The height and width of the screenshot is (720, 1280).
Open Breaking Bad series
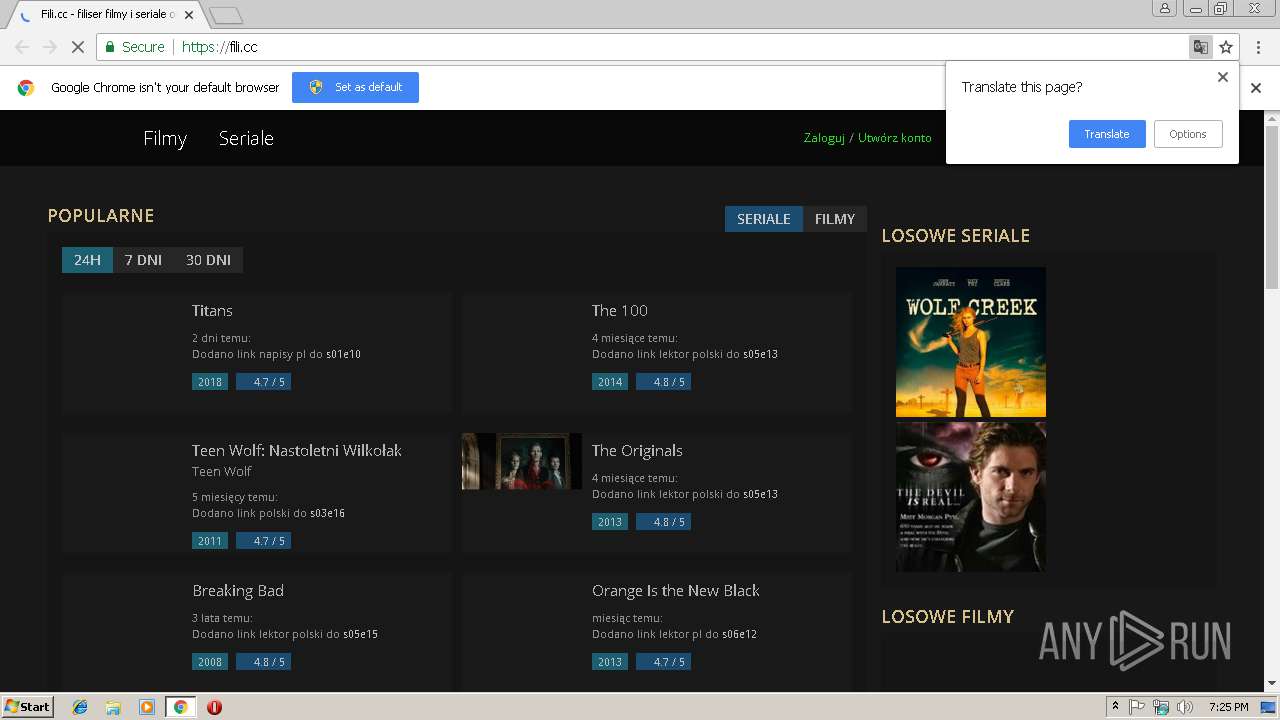(x=238, y=591)
